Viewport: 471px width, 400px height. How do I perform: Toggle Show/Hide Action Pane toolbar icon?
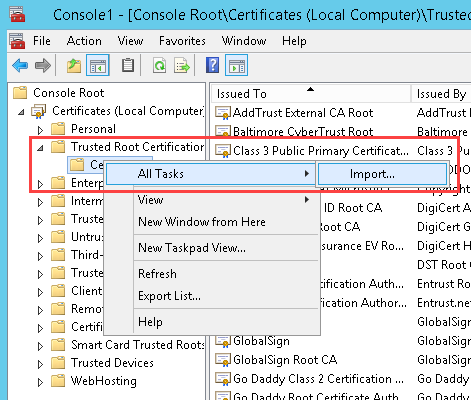[237, 65]
